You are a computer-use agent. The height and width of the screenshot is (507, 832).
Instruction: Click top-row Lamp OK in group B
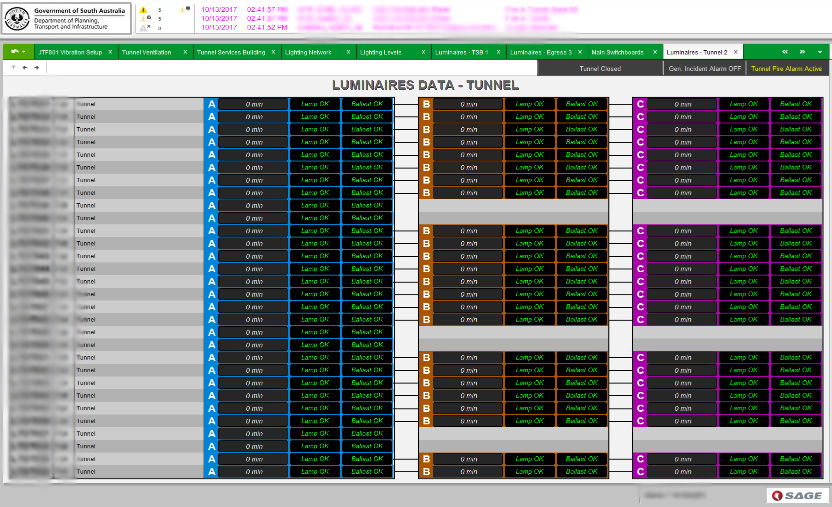pyautogui.click(x=530, y=104)
